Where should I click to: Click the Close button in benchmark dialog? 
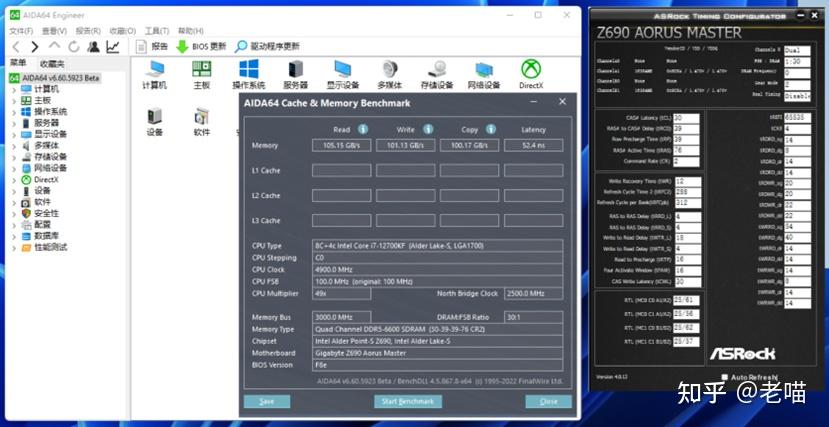click(x=548, y=402)
